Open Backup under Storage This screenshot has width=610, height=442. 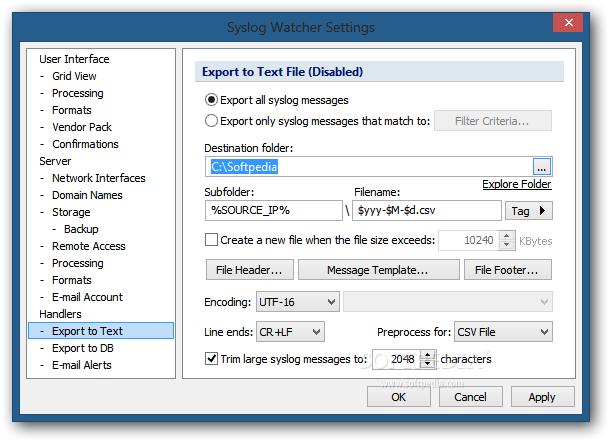[81, 229]
